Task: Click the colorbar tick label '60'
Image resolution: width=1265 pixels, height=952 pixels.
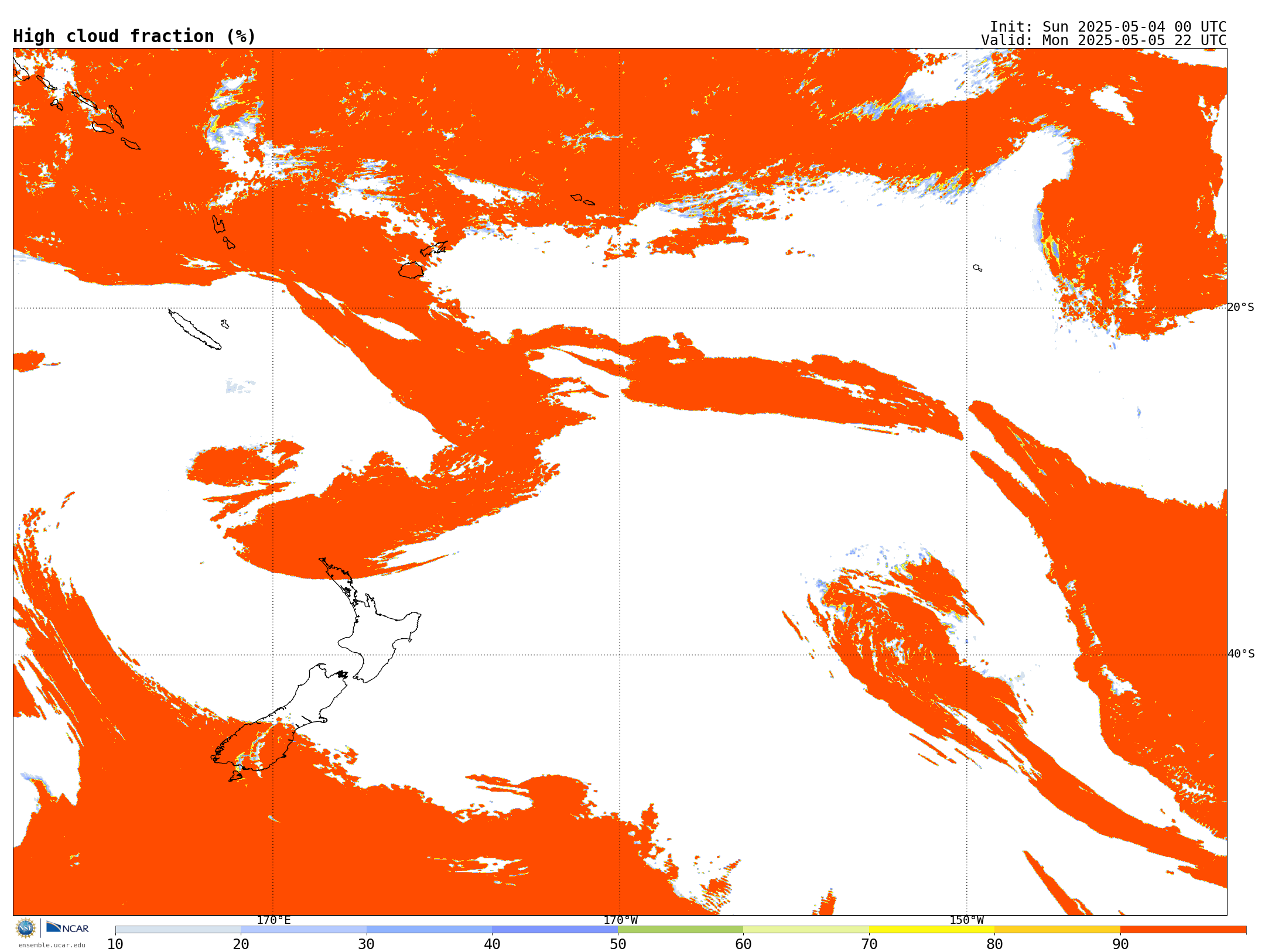Action: tap(743, 944)
